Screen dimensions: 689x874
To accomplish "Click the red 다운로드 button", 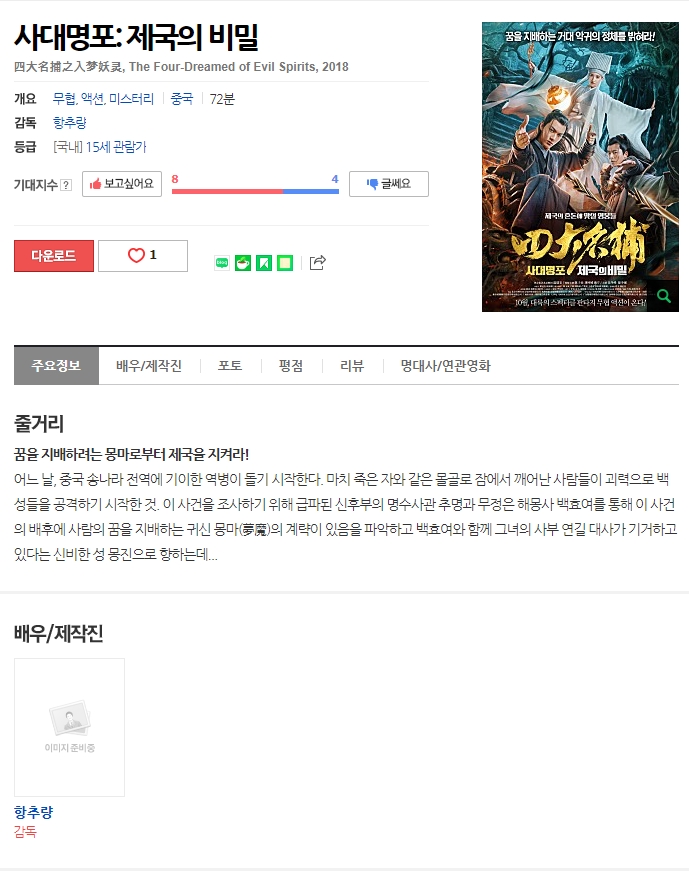I will click(54, 256).
